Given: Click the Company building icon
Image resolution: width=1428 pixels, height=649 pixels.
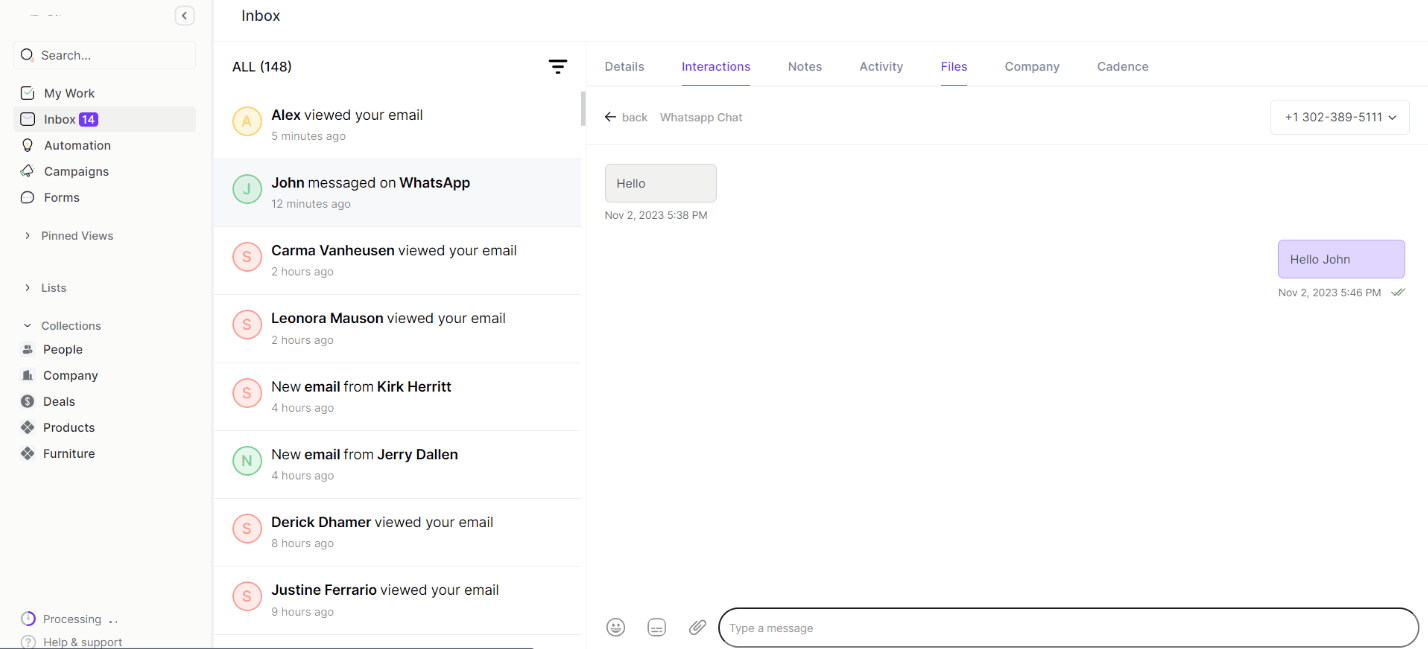Looking at the screenshot, I should tap(28, 375).
